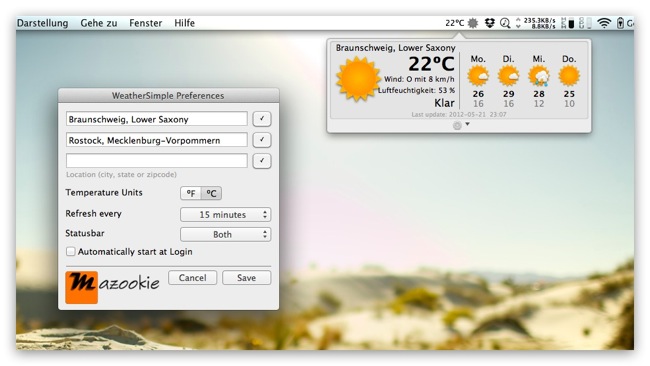Open the Fenster menu
This screenshot has height=366, width=650.
146,23
